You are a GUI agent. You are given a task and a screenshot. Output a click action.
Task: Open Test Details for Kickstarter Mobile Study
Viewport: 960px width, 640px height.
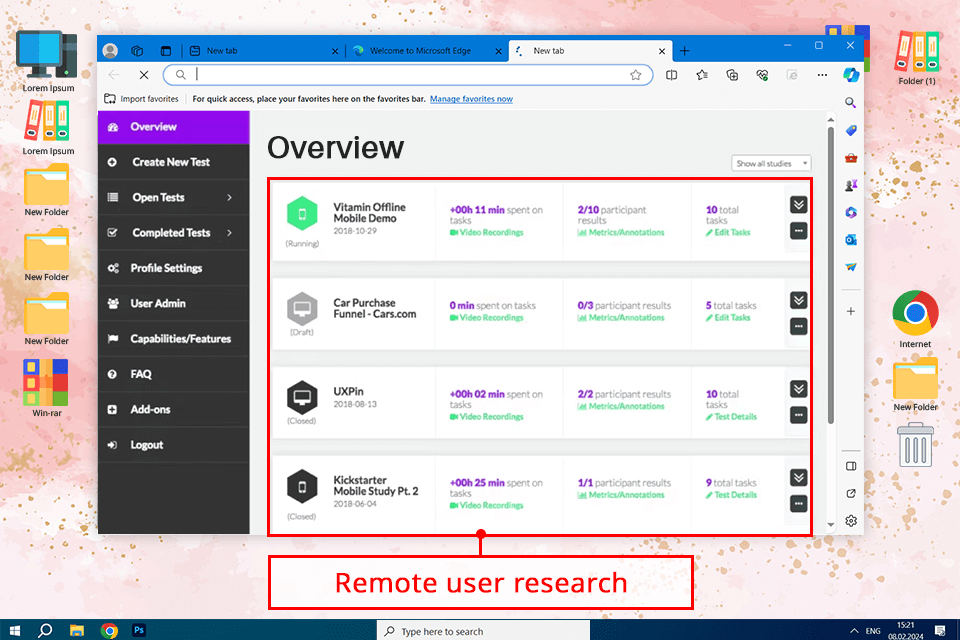731,495
